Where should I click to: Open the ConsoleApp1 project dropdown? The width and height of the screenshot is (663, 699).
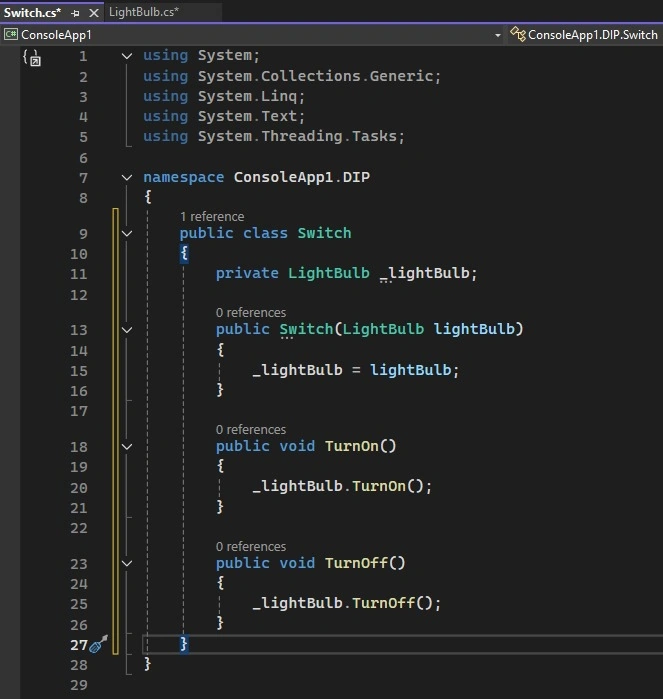[498, 35]
